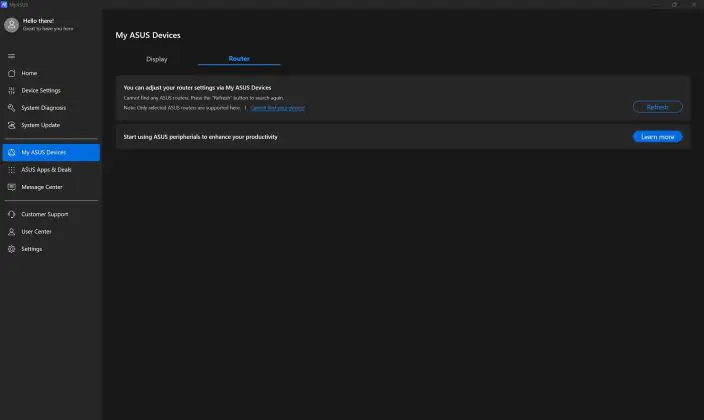Screen dimensions: 704x420
Task: Close the MyASUS window
Action: coord(694,4)
